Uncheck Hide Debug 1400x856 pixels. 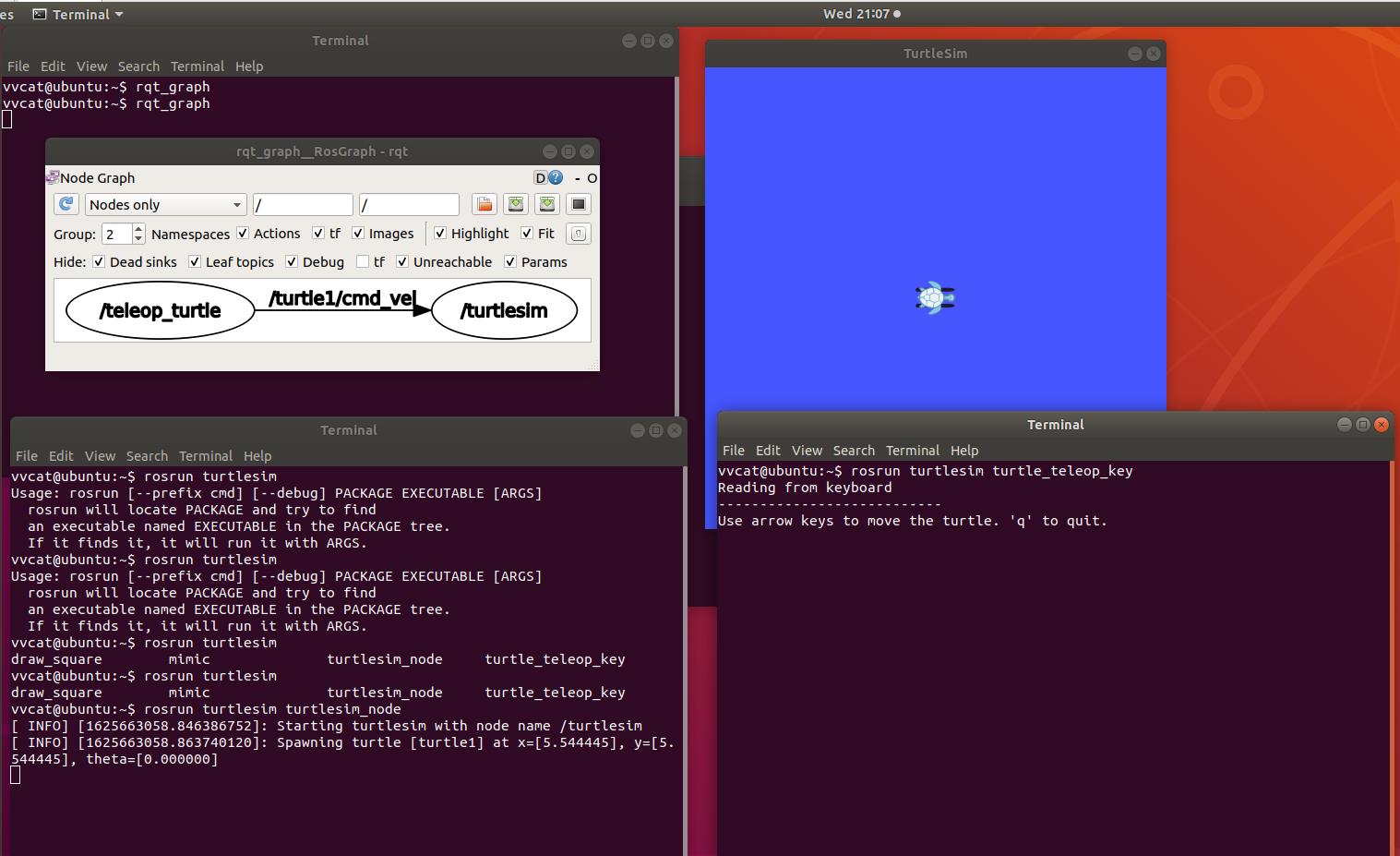[x=292, y=262]
